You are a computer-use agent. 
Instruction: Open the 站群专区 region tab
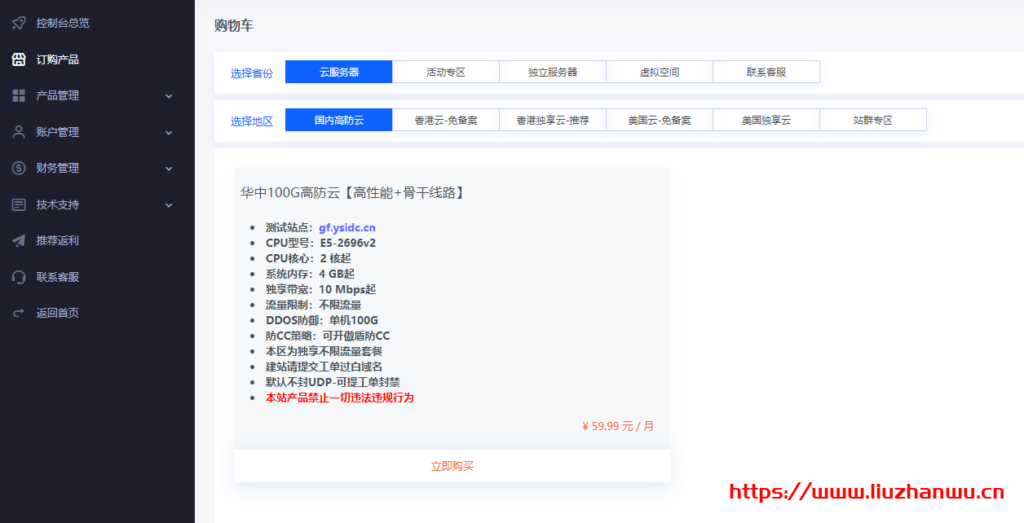point(873,120)
